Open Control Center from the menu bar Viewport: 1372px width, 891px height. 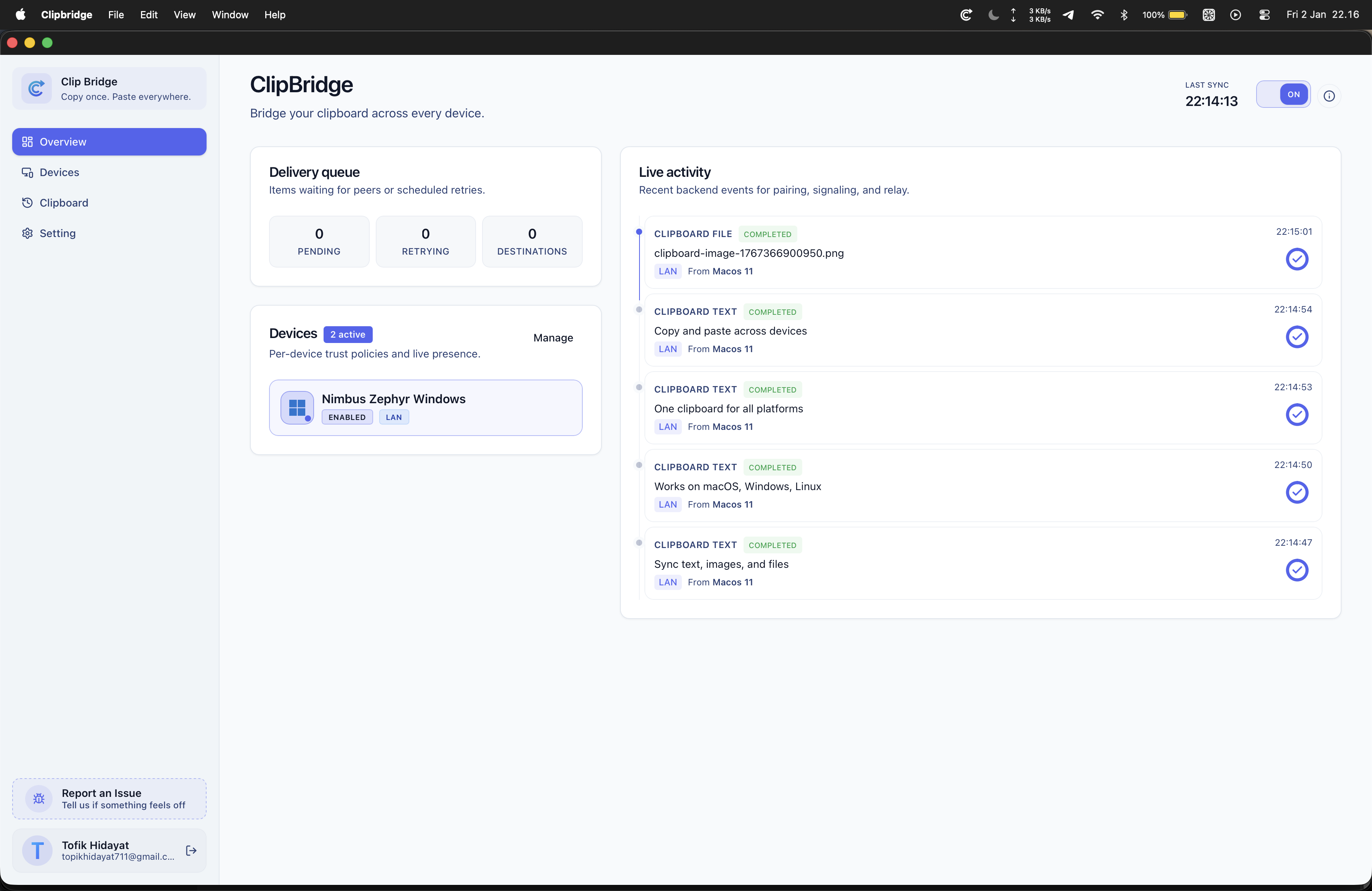(x=1265, y=14)
